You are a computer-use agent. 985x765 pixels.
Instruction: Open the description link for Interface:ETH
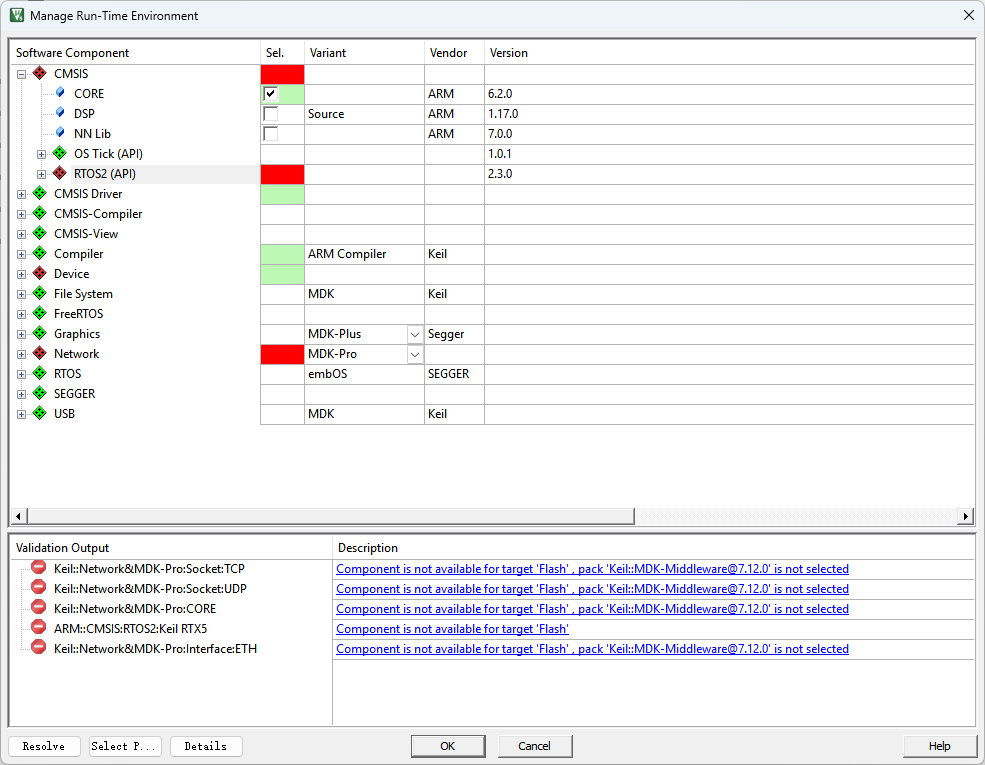592,649
